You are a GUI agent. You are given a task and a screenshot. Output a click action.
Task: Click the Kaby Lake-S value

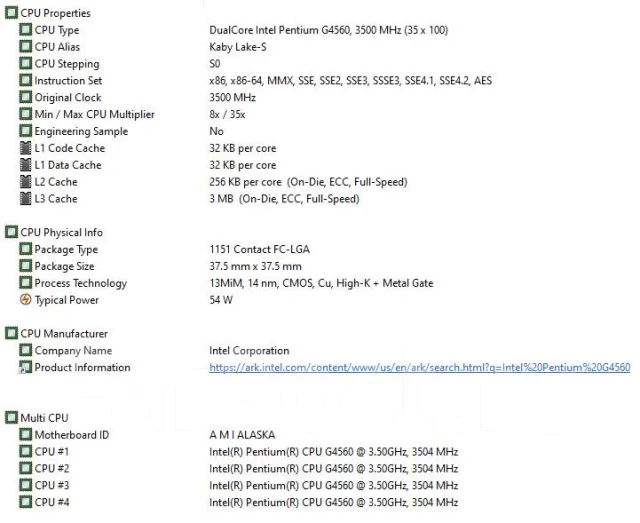point(238,47)
